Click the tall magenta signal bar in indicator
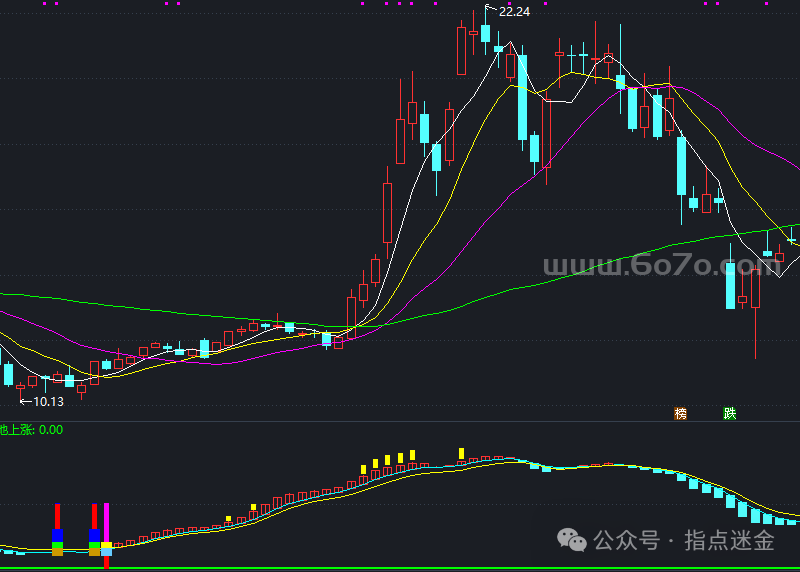Image resolution: width=800 pixels, height=572 pixels. pyautogui.click(x=107, y=523)
